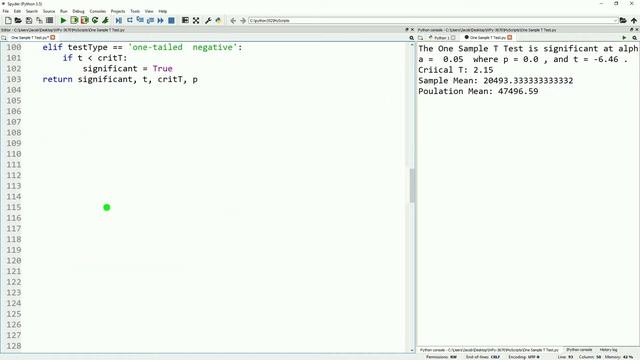Browse working directory folder icon

tap(623, 20)
